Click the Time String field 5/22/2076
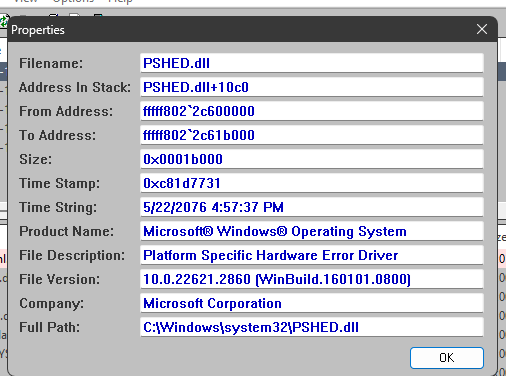506x376 pixels. 312,207
